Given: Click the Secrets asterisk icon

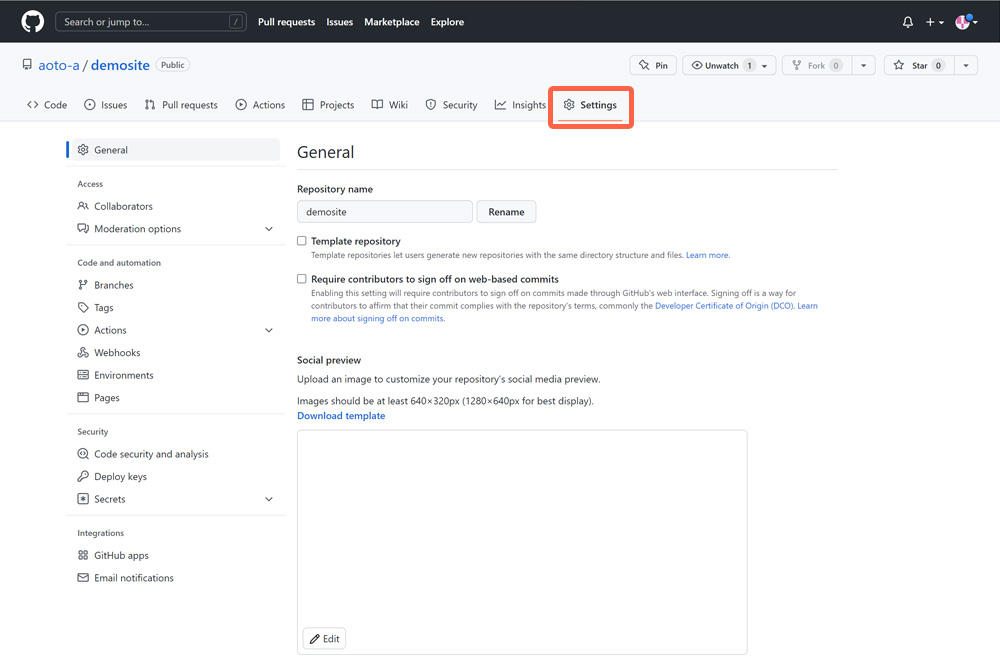Looking at the screenshot, I should tap(83, 499).
